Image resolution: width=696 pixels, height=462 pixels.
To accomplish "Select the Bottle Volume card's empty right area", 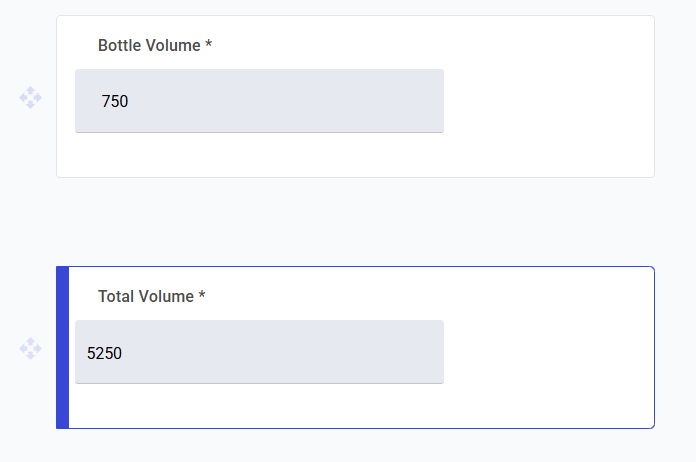I will (x=548, y=98).
